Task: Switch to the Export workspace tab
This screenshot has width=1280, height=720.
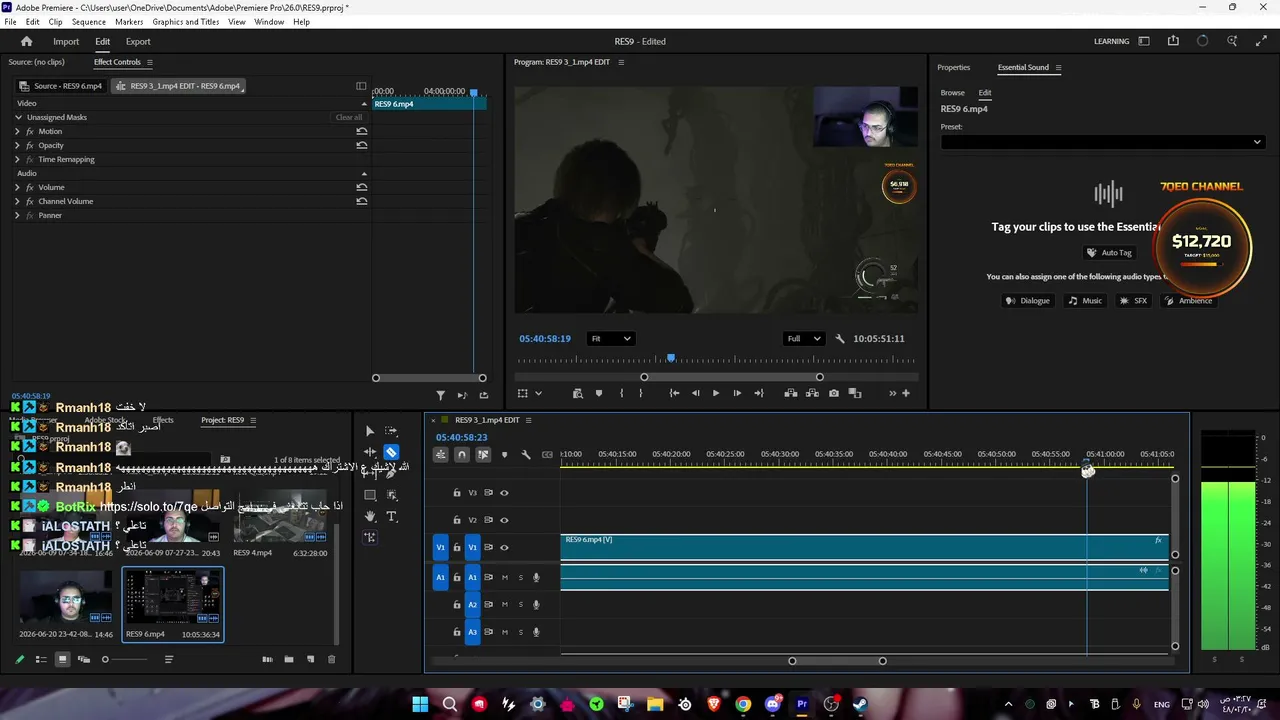Action: pos(138,41)
